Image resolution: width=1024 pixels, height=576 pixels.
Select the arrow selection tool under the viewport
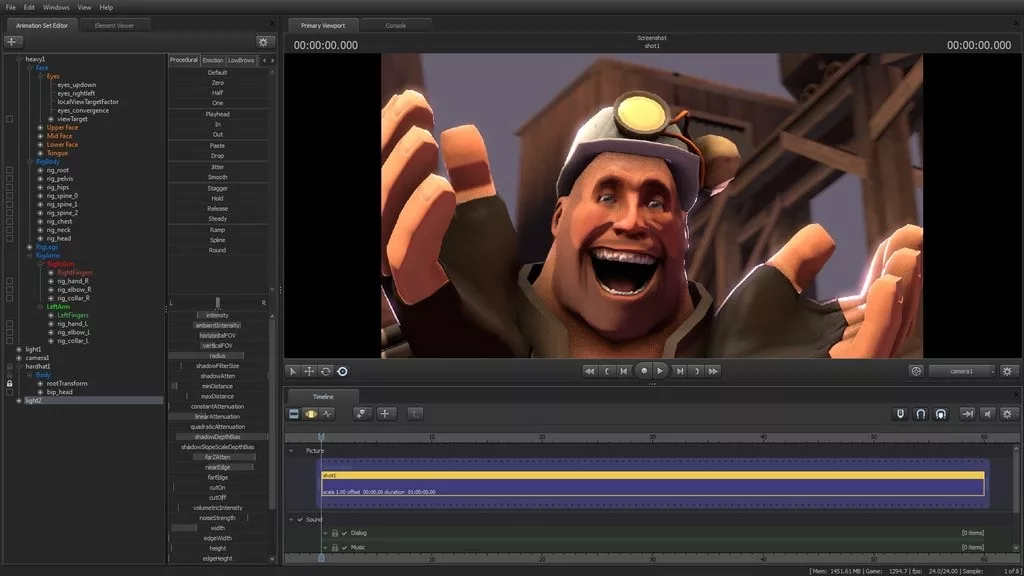pyautogui.click(x=294, y=371)
